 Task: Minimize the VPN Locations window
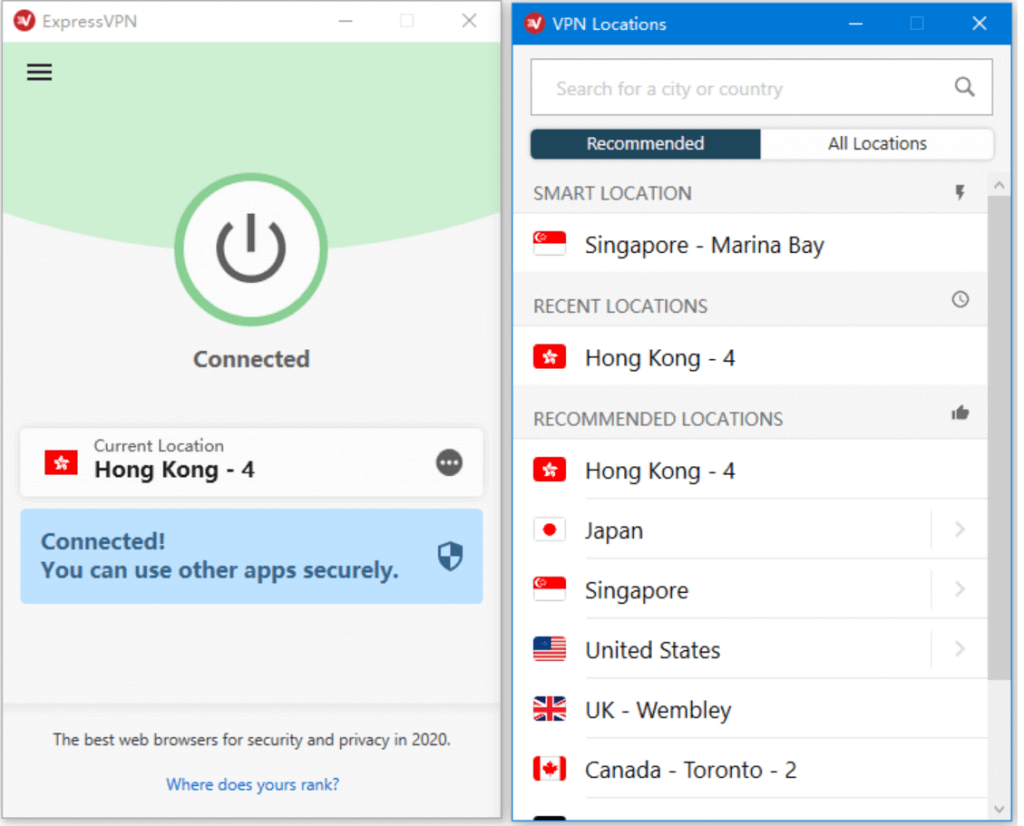pos(856,24)
